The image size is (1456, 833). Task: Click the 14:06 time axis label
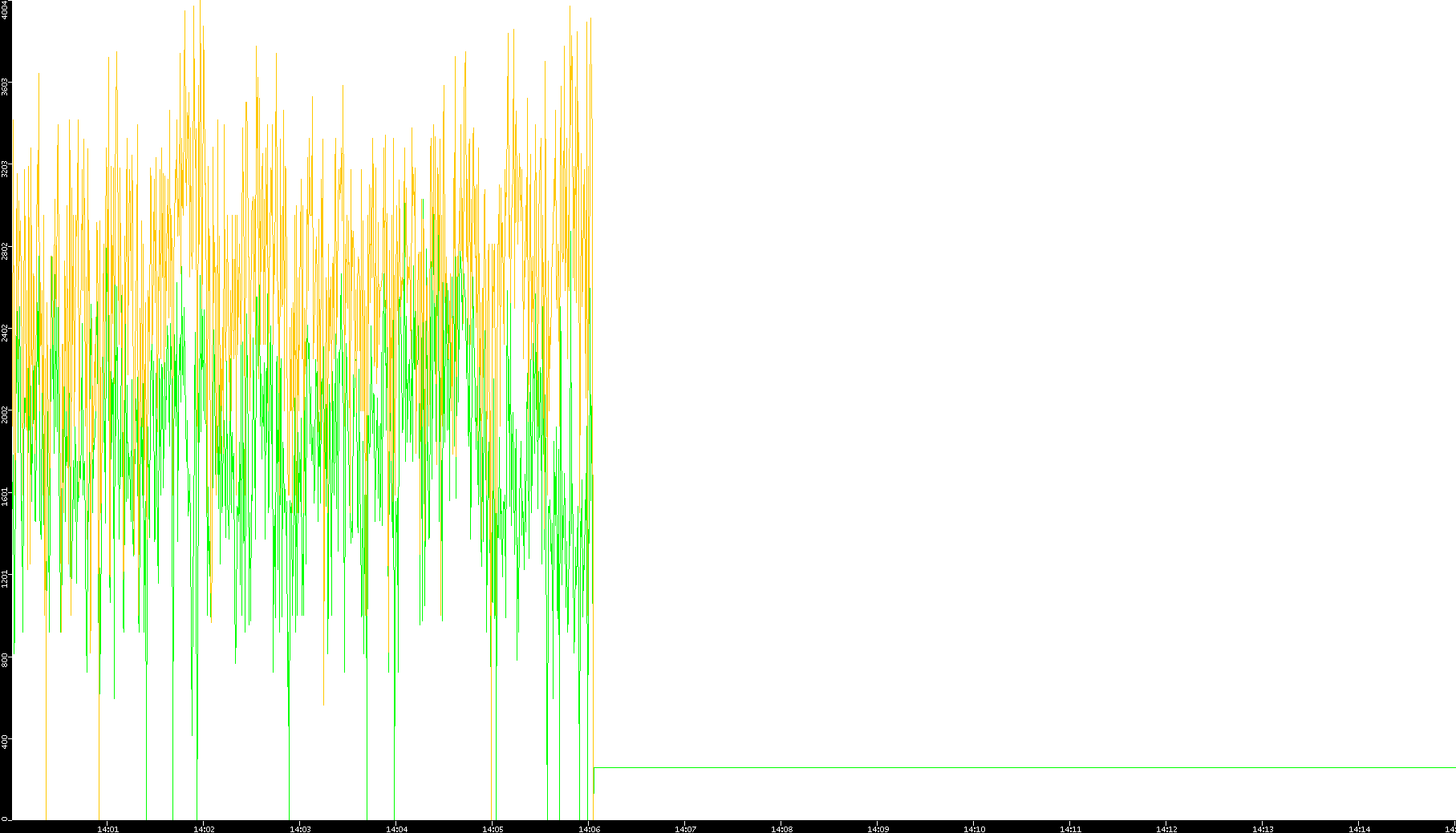tap(589, 829)
